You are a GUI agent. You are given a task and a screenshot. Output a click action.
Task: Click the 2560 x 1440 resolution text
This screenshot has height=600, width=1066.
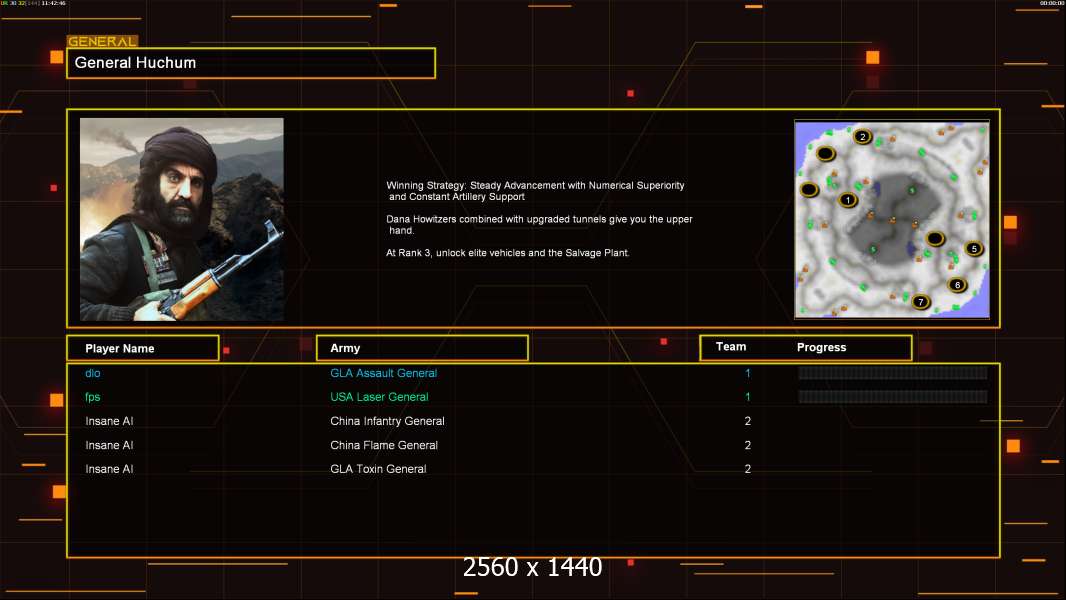[532, 567]
